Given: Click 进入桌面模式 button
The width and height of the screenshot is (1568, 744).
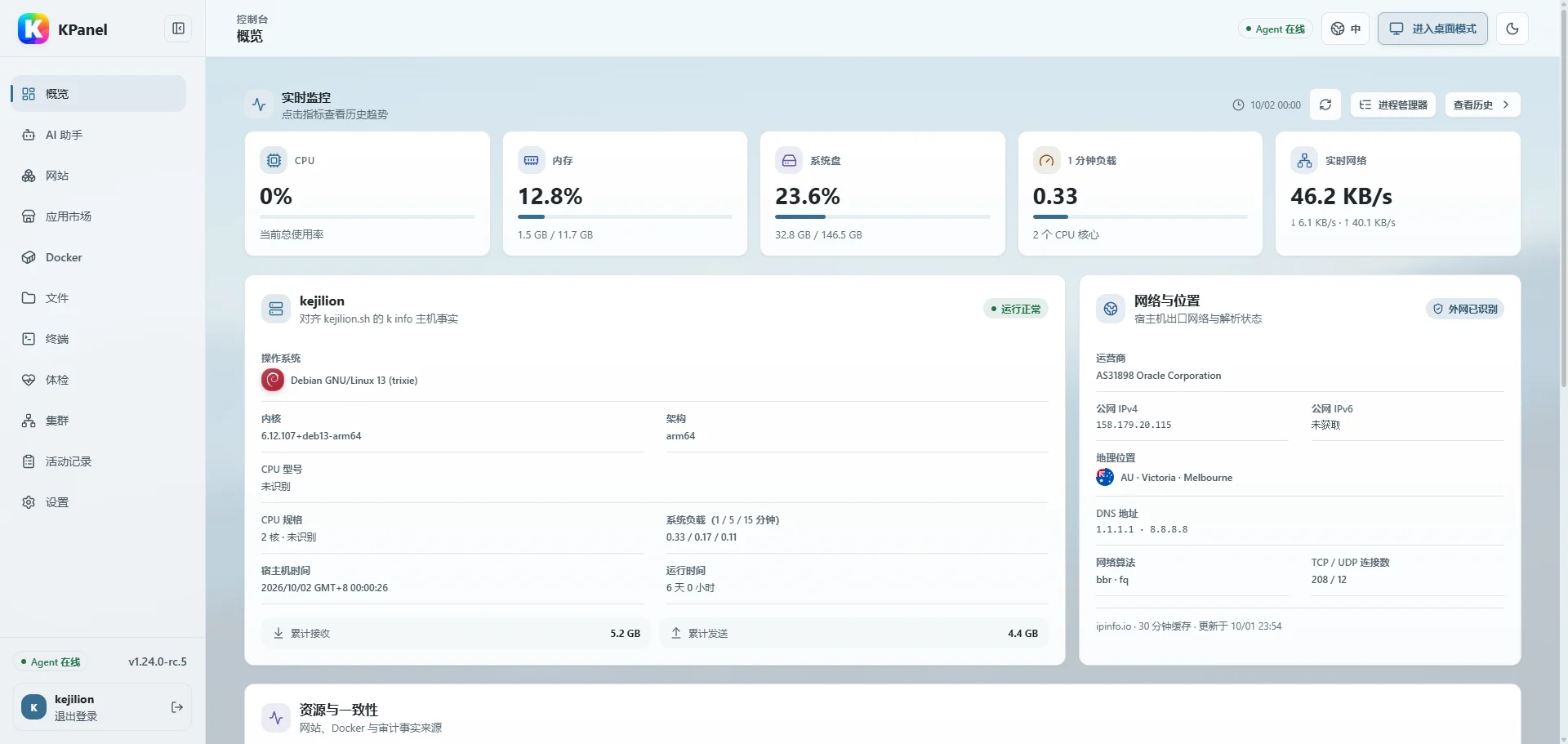Looking at the screenshot, I should pyautogui.click(x=1432, y=29).
